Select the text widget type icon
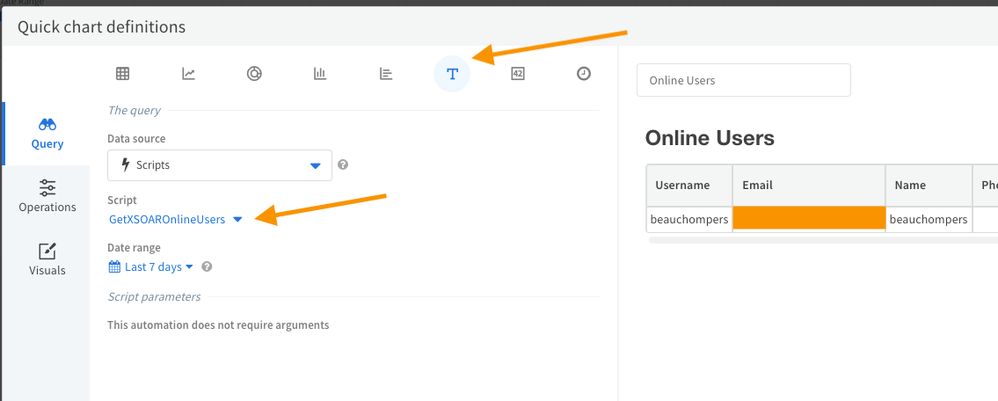Viewport: 998px width, 401px height. coord(452,74)
